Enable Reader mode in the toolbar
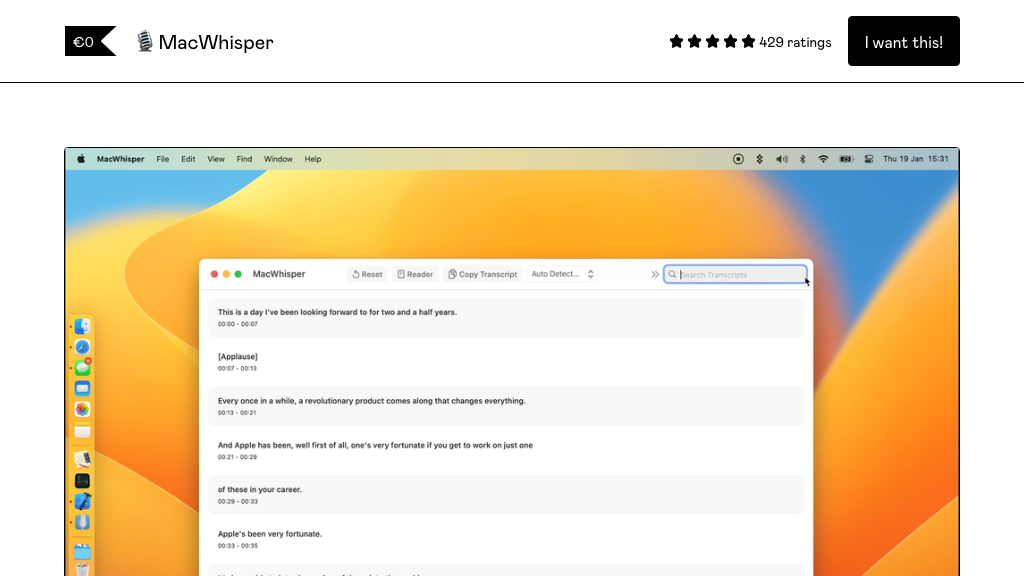Viewport: 1024px width, 576px height. click(415, 274)
